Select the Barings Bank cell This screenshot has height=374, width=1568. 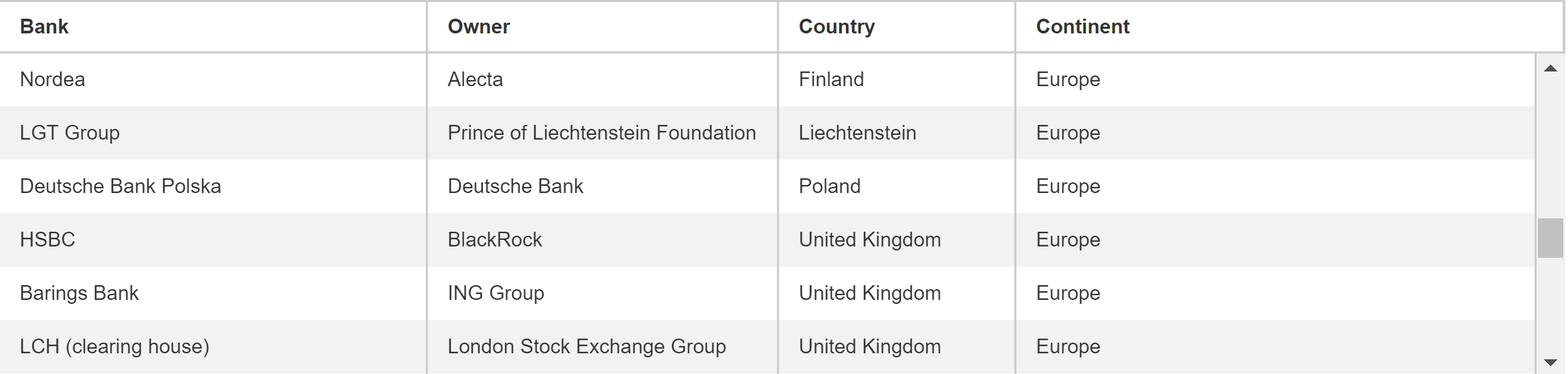click(x=213, y=293)
